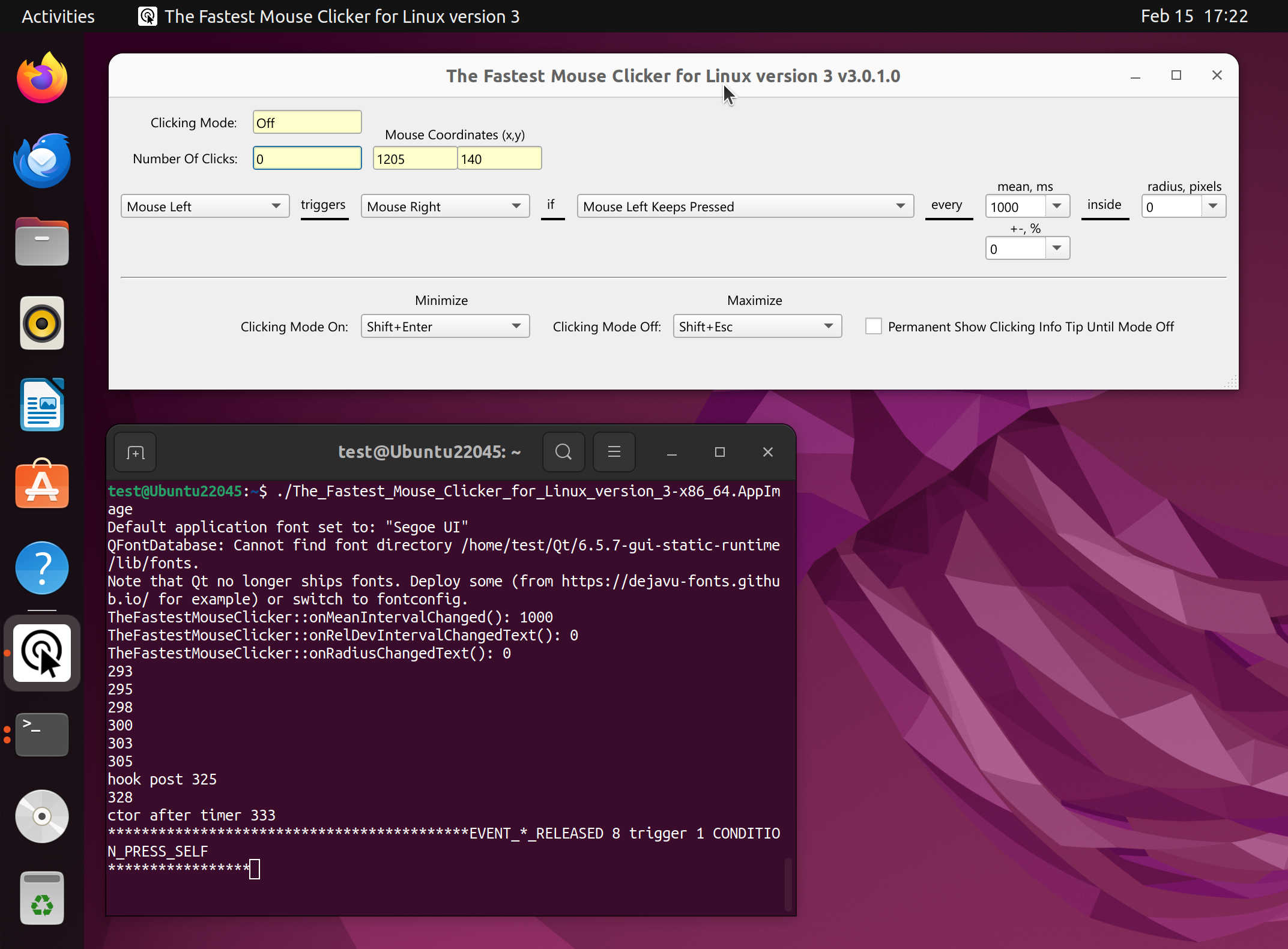Open Thunderbird from the dock

tap(41, 160)
